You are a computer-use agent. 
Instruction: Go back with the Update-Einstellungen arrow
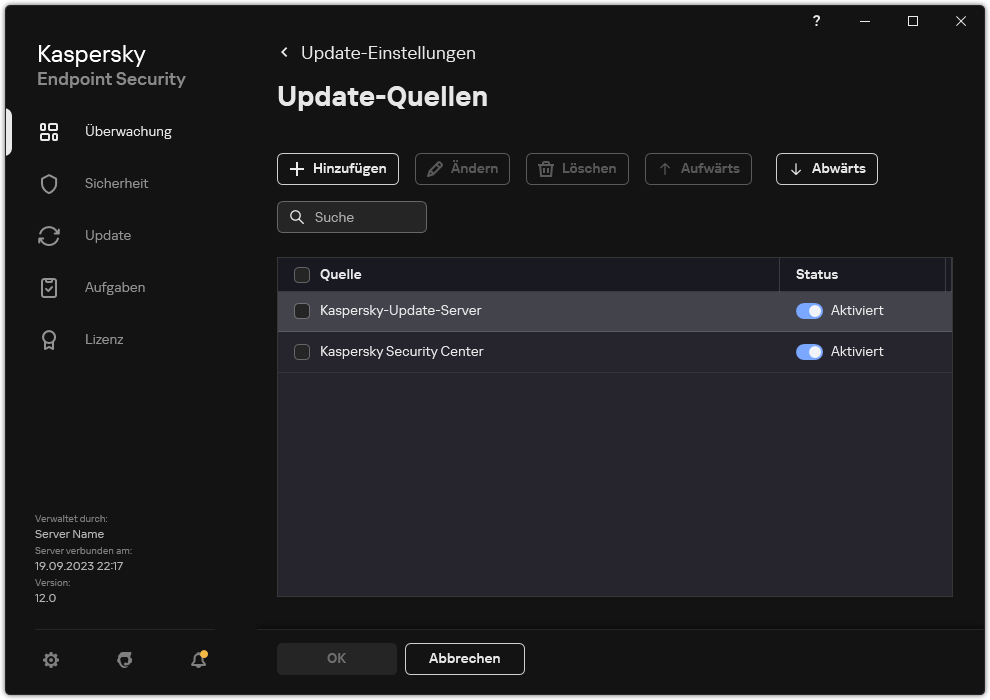(284, 52)
